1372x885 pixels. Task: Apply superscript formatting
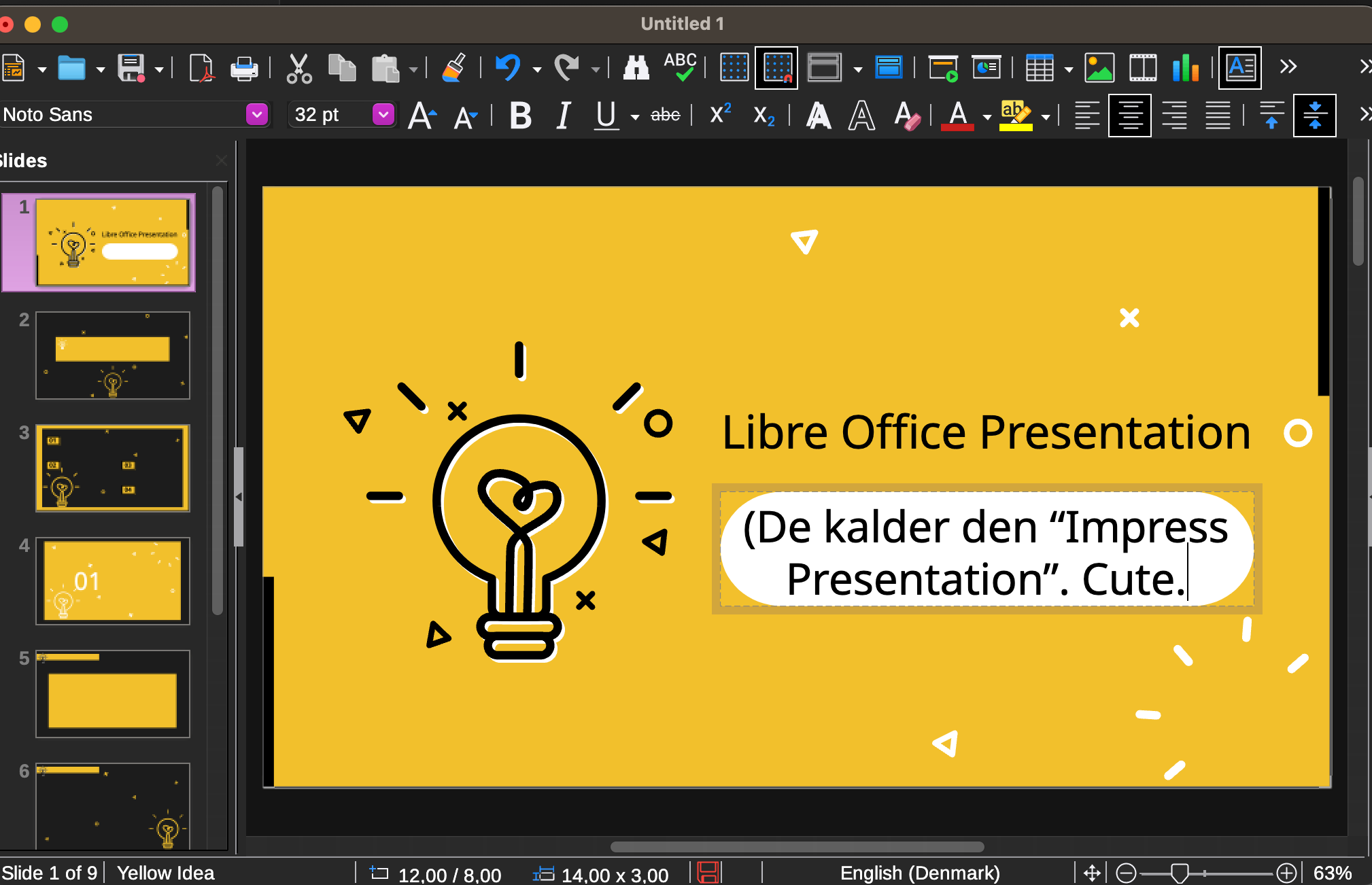(720, 114)
